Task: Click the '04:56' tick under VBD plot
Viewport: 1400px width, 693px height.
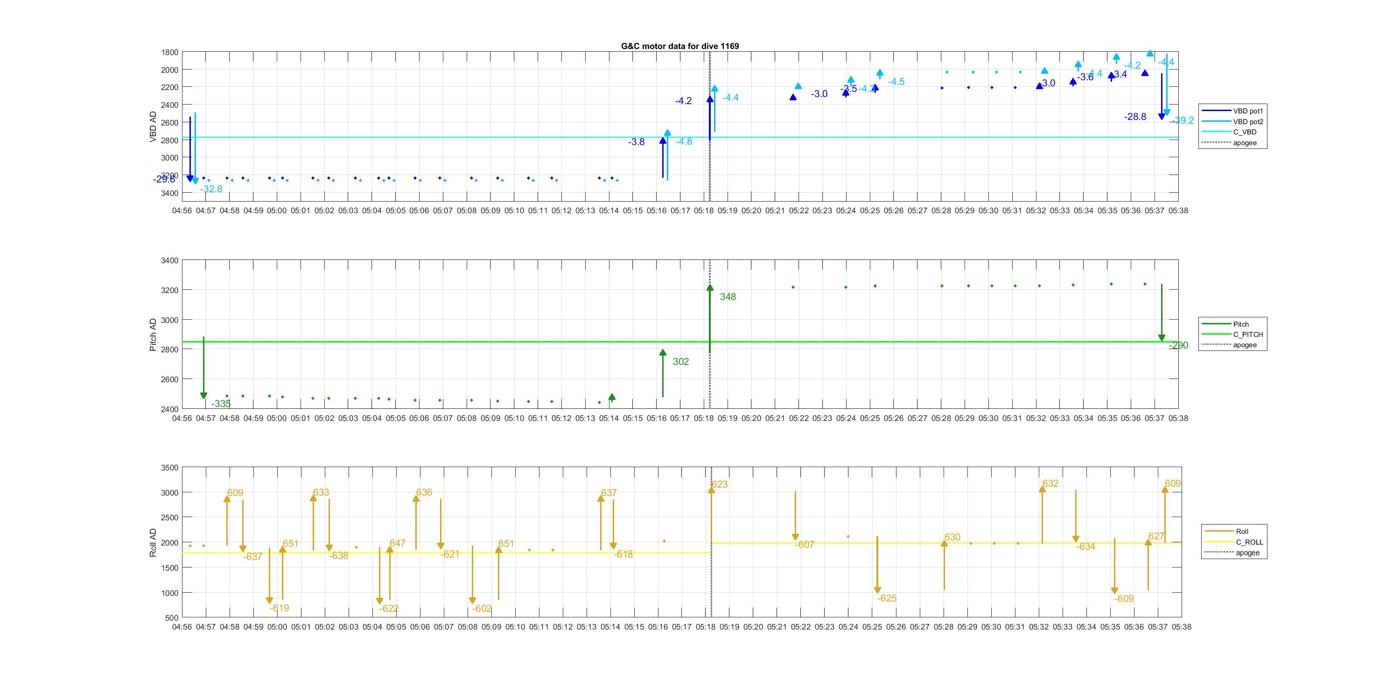Action: point(182,210)
